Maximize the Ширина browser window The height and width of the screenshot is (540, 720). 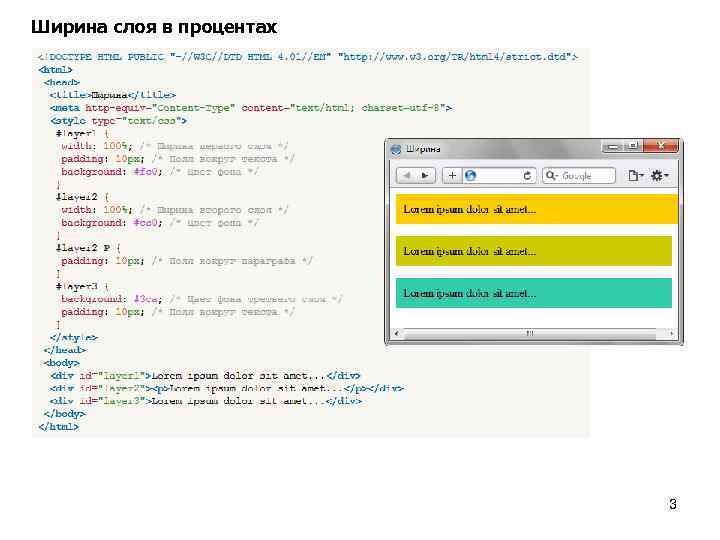[x=634, y=146]
